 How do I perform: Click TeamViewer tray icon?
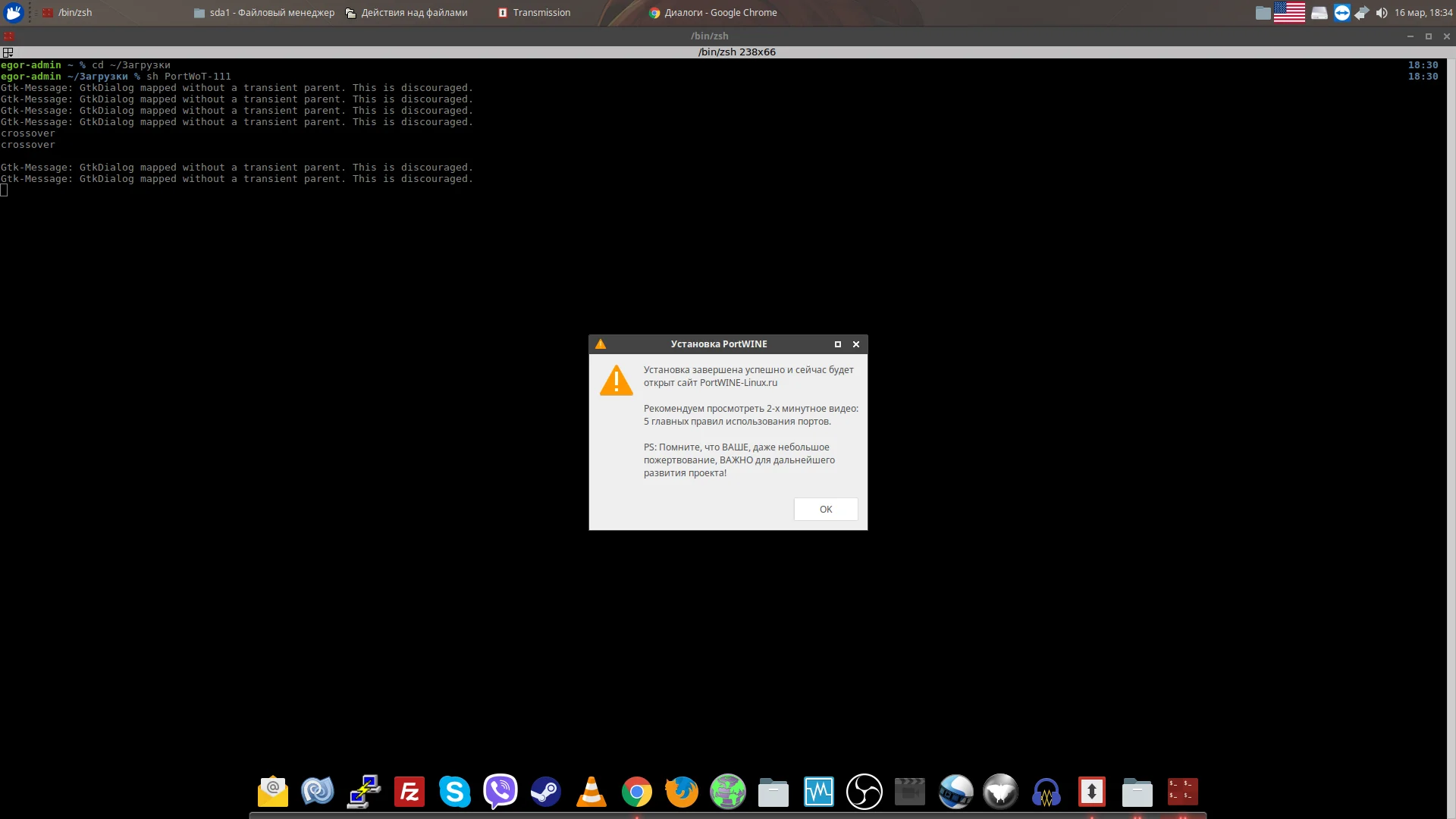tap(1341, 13)
